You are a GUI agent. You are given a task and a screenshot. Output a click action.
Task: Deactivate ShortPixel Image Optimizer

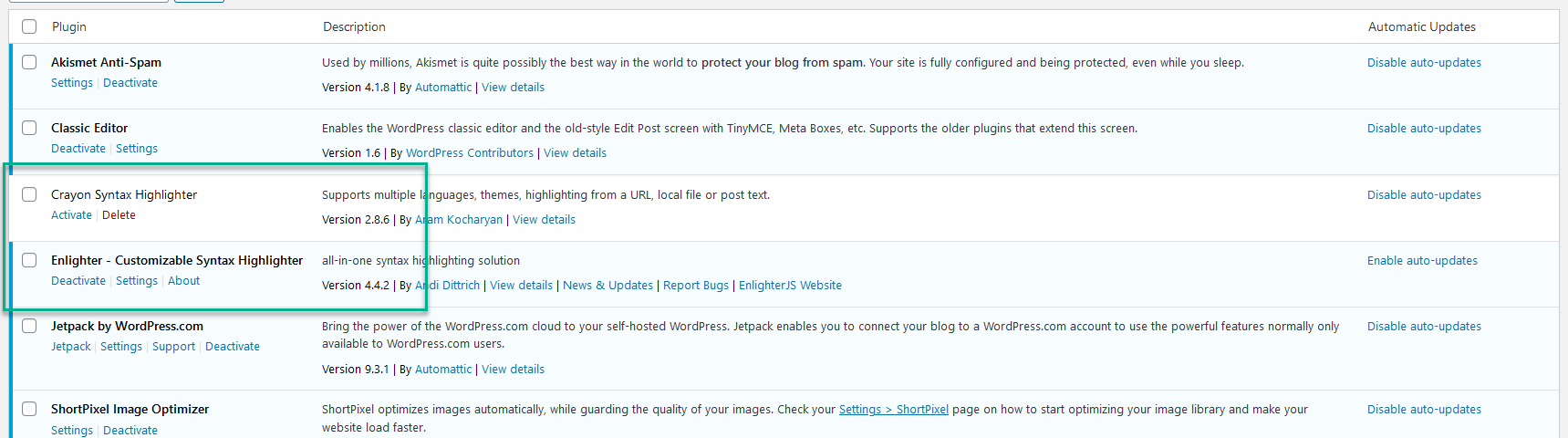click(x=130, y=431)
